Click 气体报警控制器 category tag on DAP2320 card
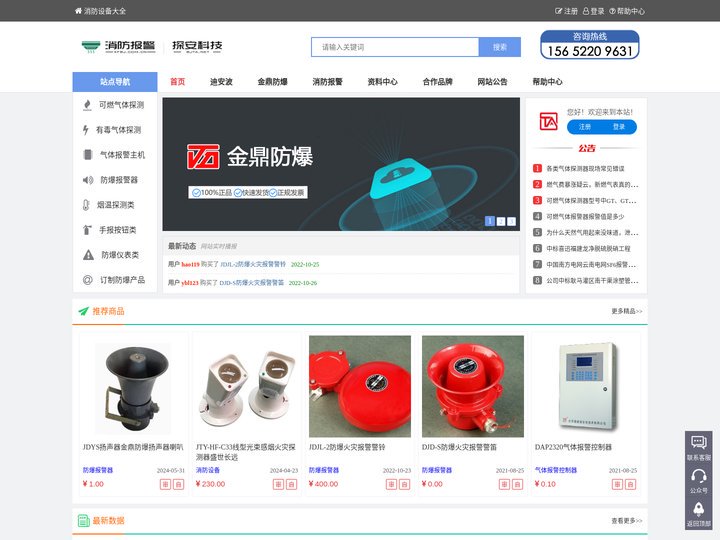 point(556,470)
